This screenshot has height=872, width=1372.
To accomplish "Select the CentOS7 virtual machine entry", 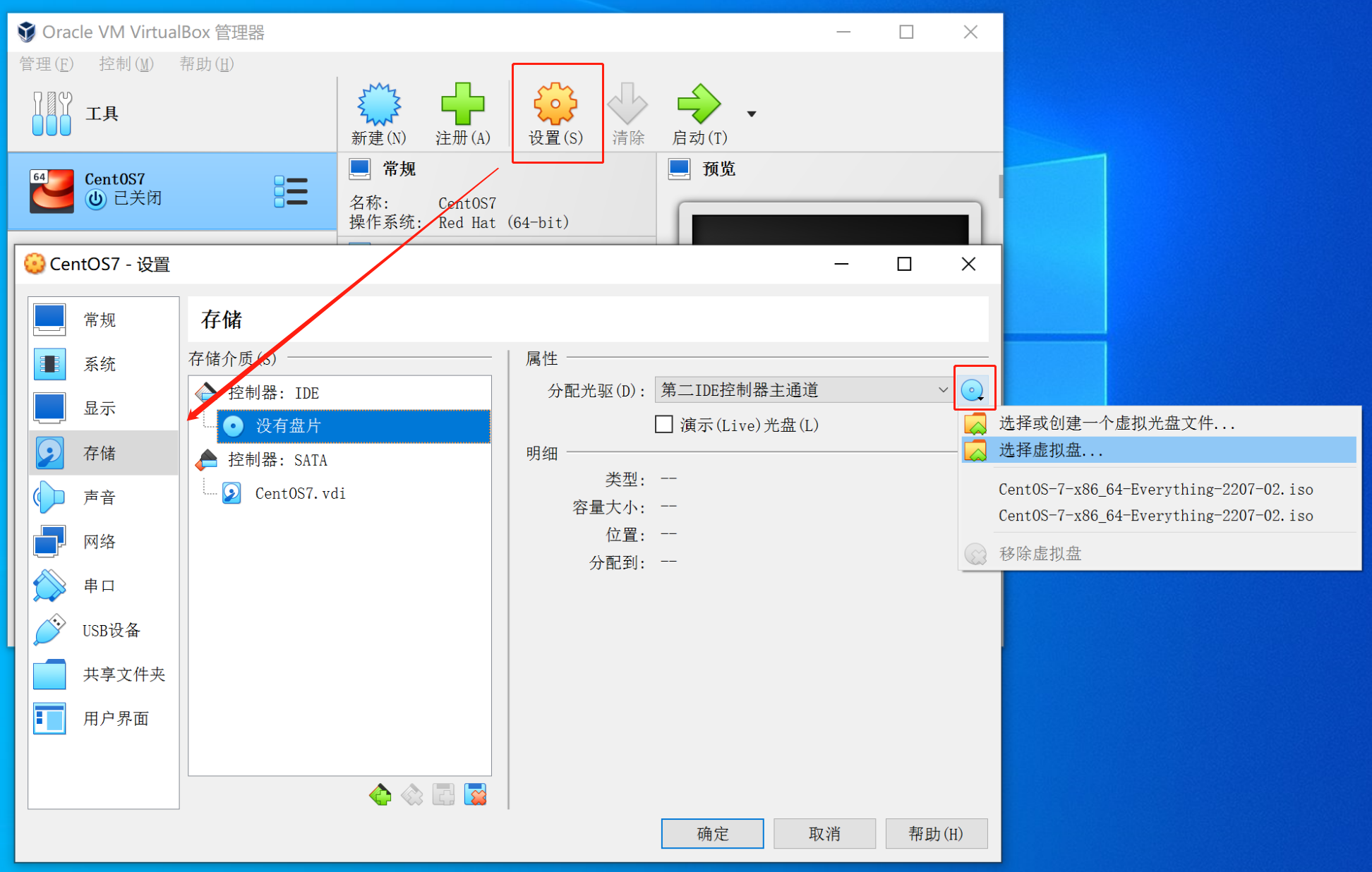I will coord(172,191).
